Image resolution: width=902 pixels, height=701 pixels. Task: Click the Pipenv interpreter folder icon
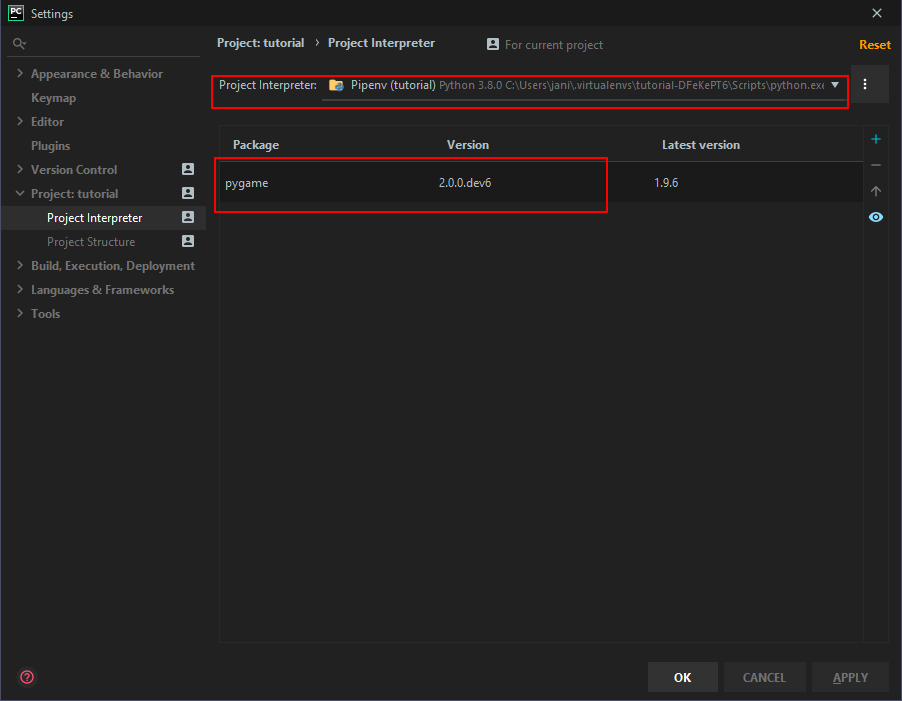[336, 86]
